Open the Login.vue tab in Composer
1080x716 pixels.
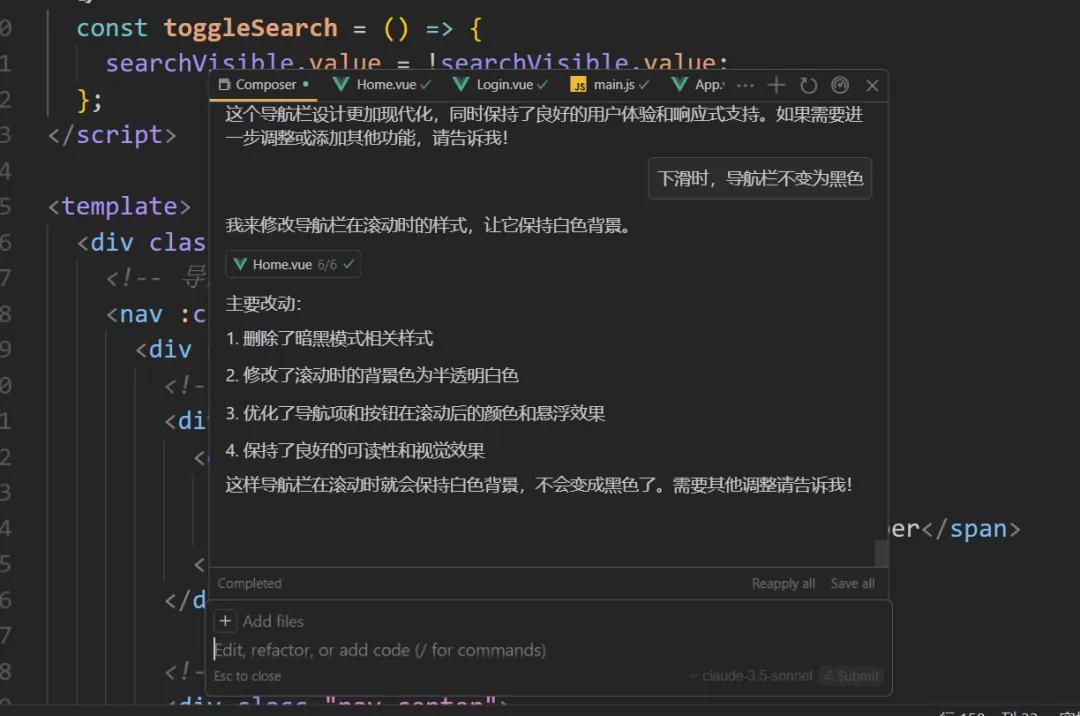(501, 85)
